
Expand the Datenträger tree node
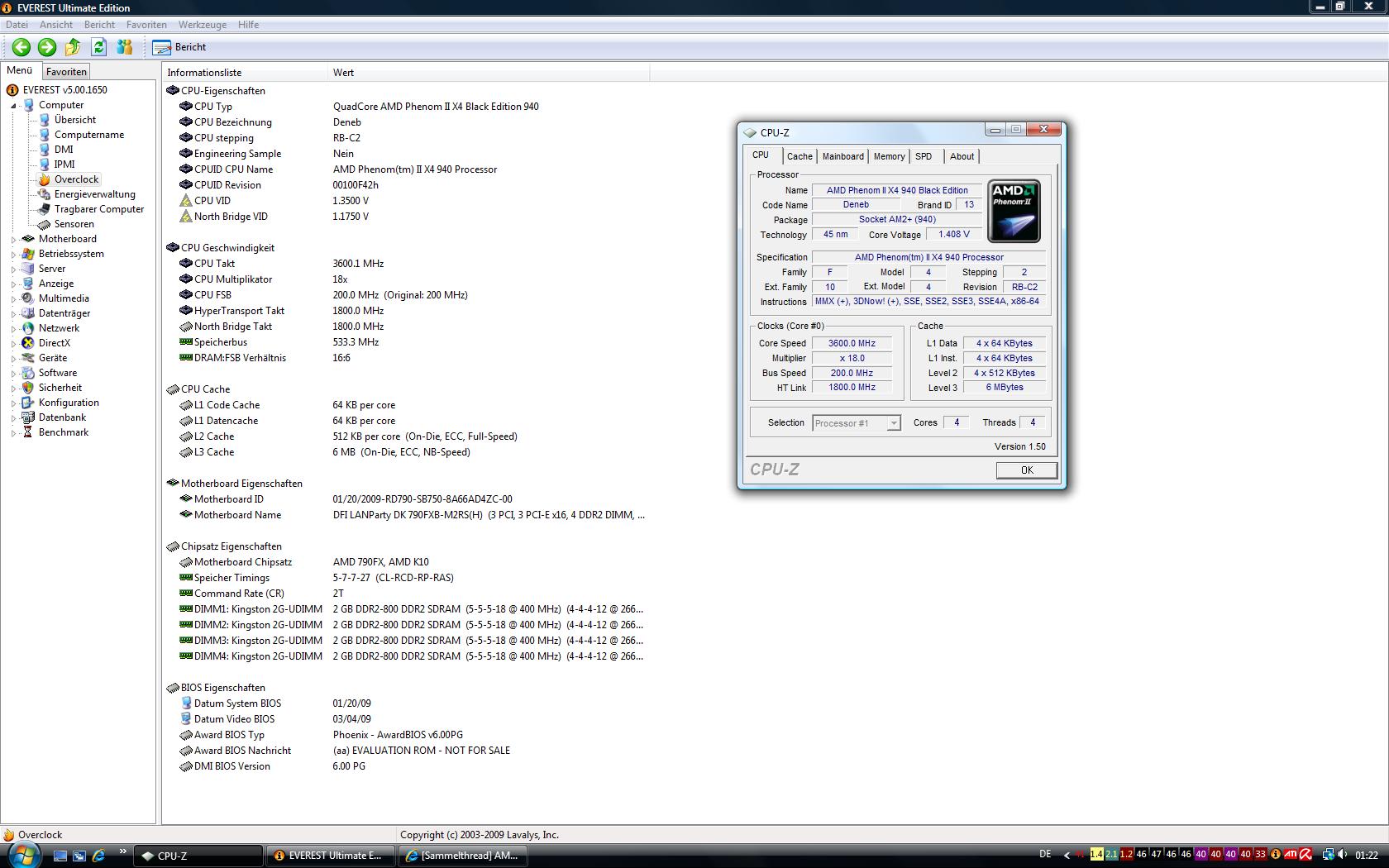click(13, 314)
